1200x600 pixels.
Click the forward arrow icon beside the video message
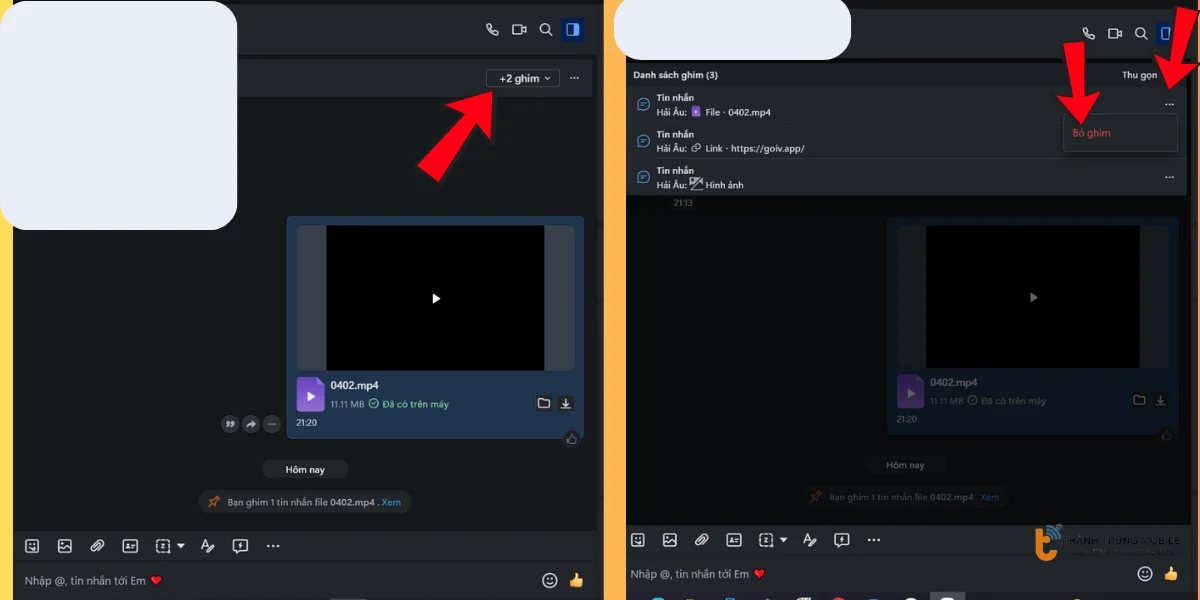pyautogui.click(x=251, y=424)
